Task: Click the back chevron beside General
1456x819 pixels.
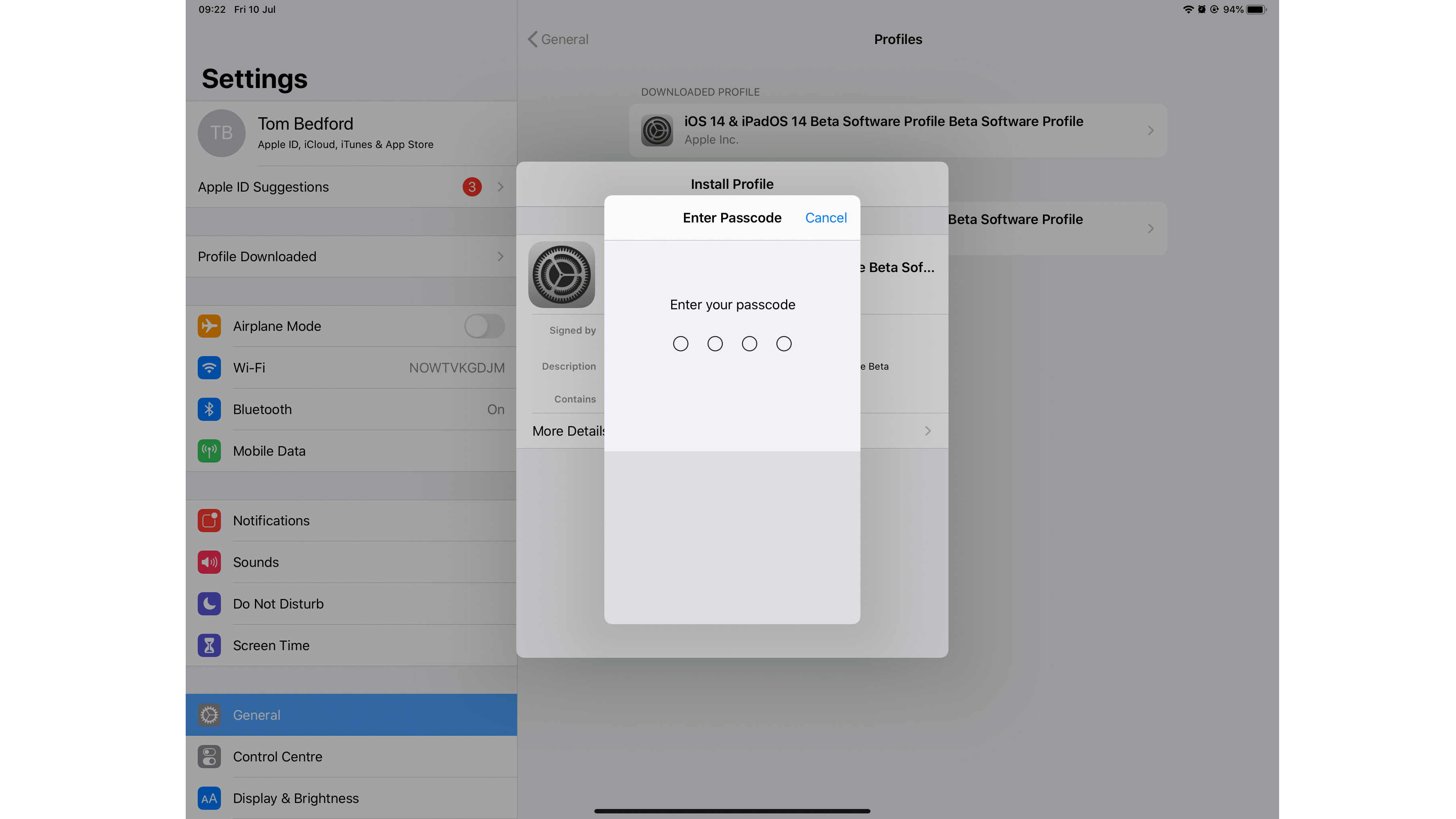Action: 532,39
